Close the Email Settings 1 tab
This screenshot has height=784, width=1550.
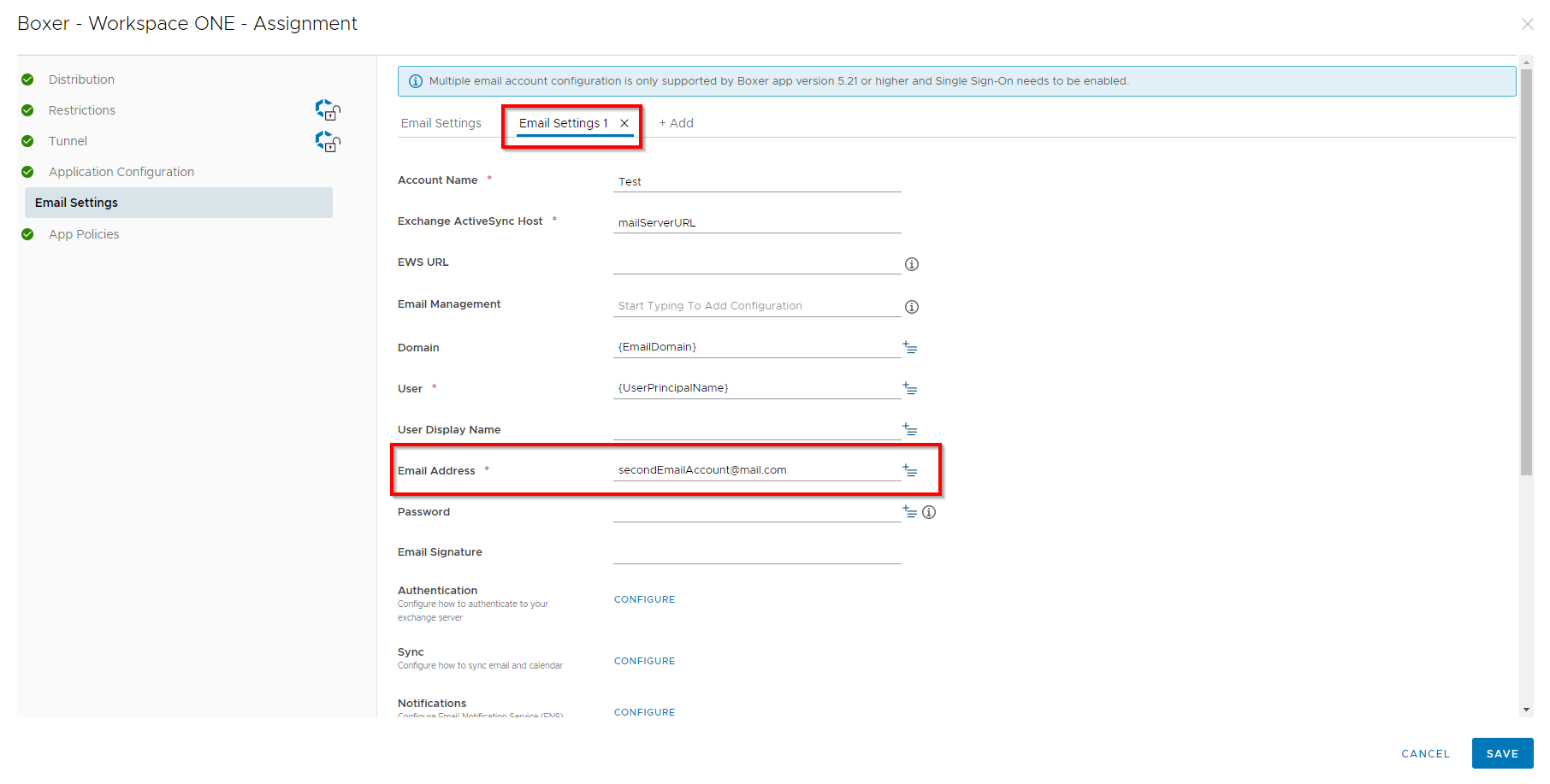[x=624, y=123]
